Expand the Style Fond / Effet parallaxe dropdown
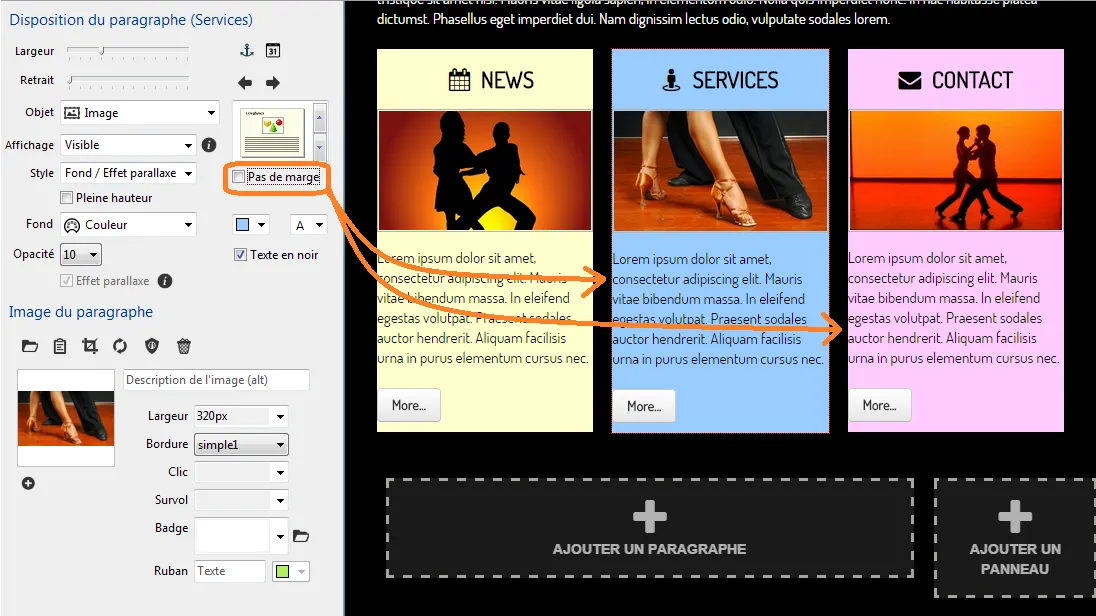 128,173
